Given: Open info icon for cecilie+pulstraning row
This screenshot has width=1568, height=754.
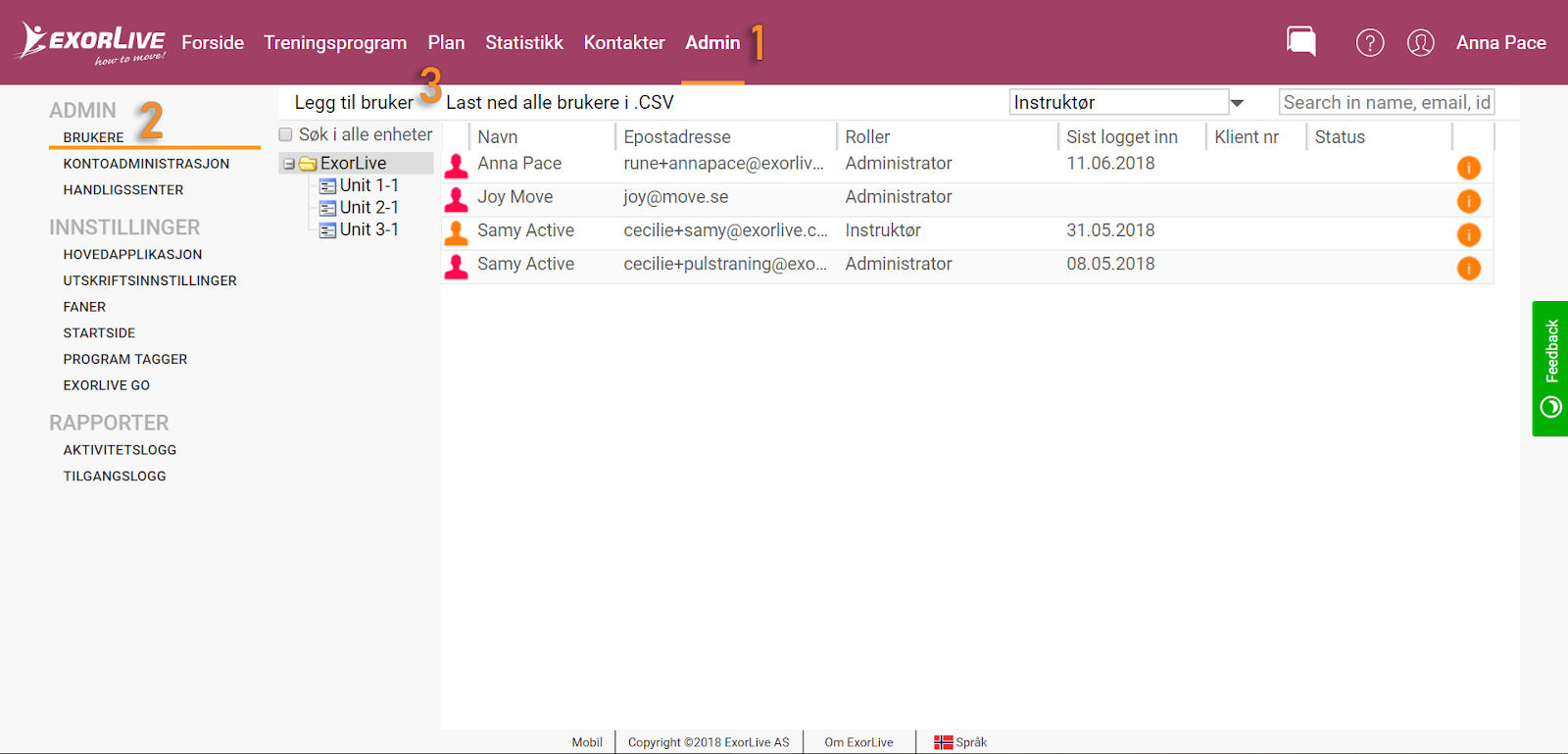Looking at the screenshot, I should pos(1469,268).
